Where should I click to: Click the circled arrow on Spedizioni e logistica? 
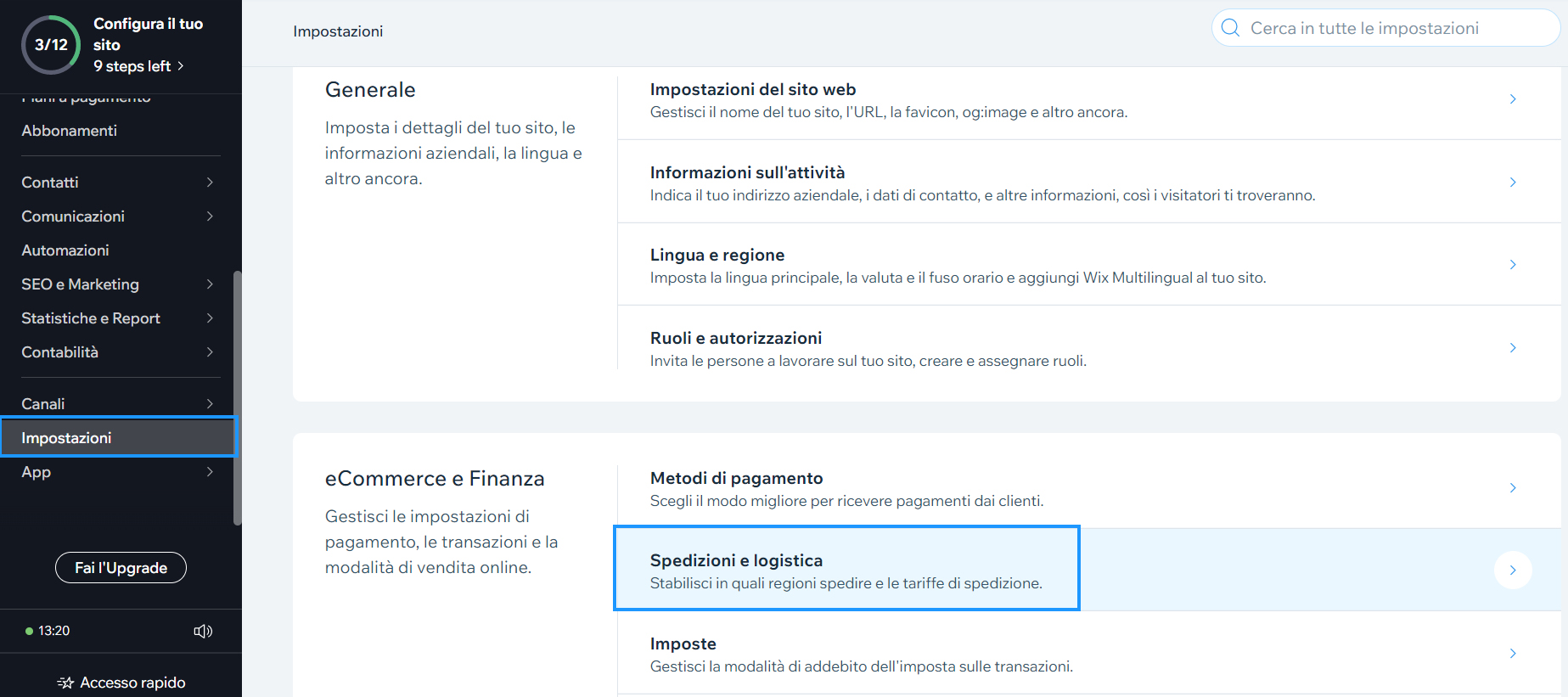coord(1513,571)
